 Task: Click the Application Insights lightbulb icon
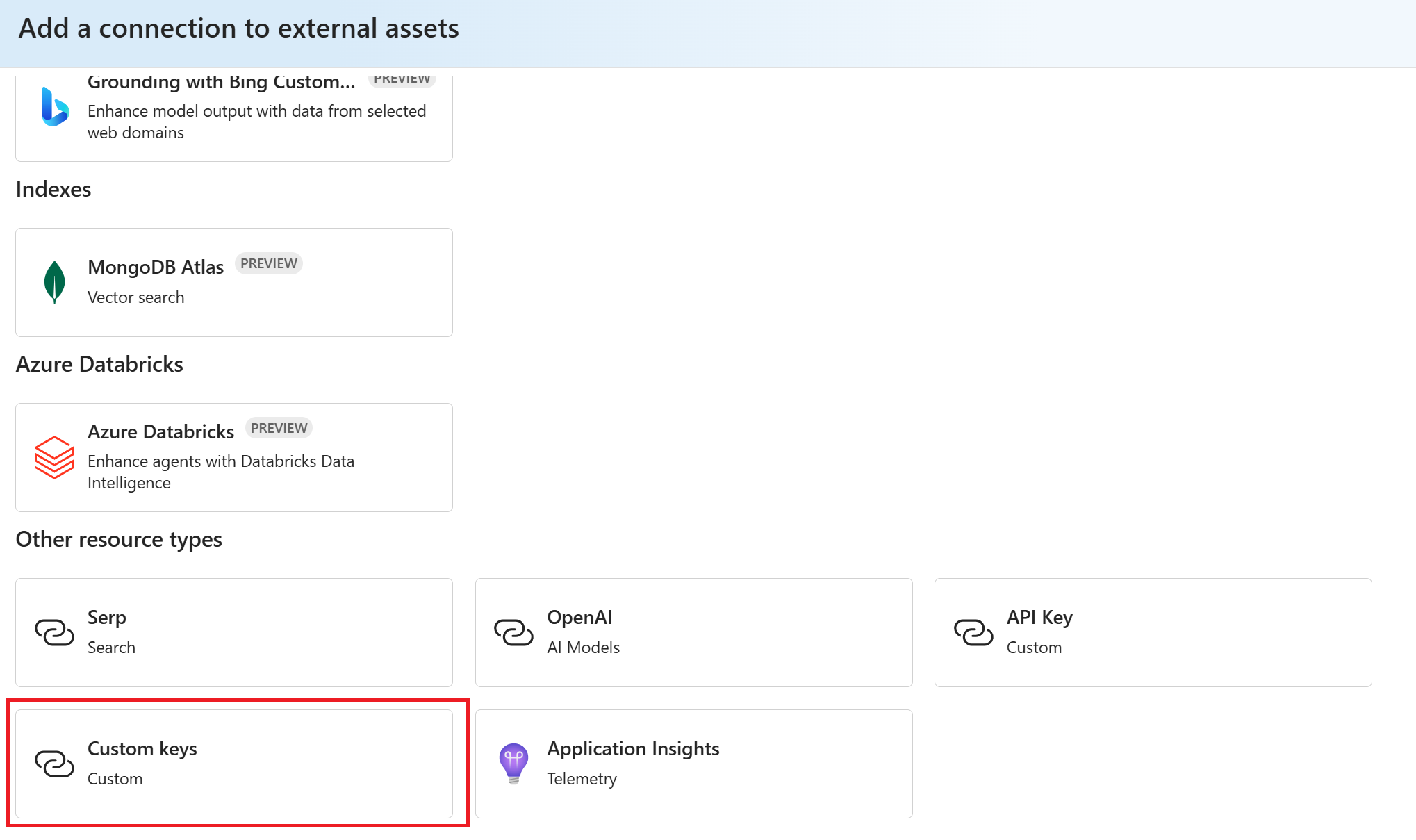tap(513, 762)
